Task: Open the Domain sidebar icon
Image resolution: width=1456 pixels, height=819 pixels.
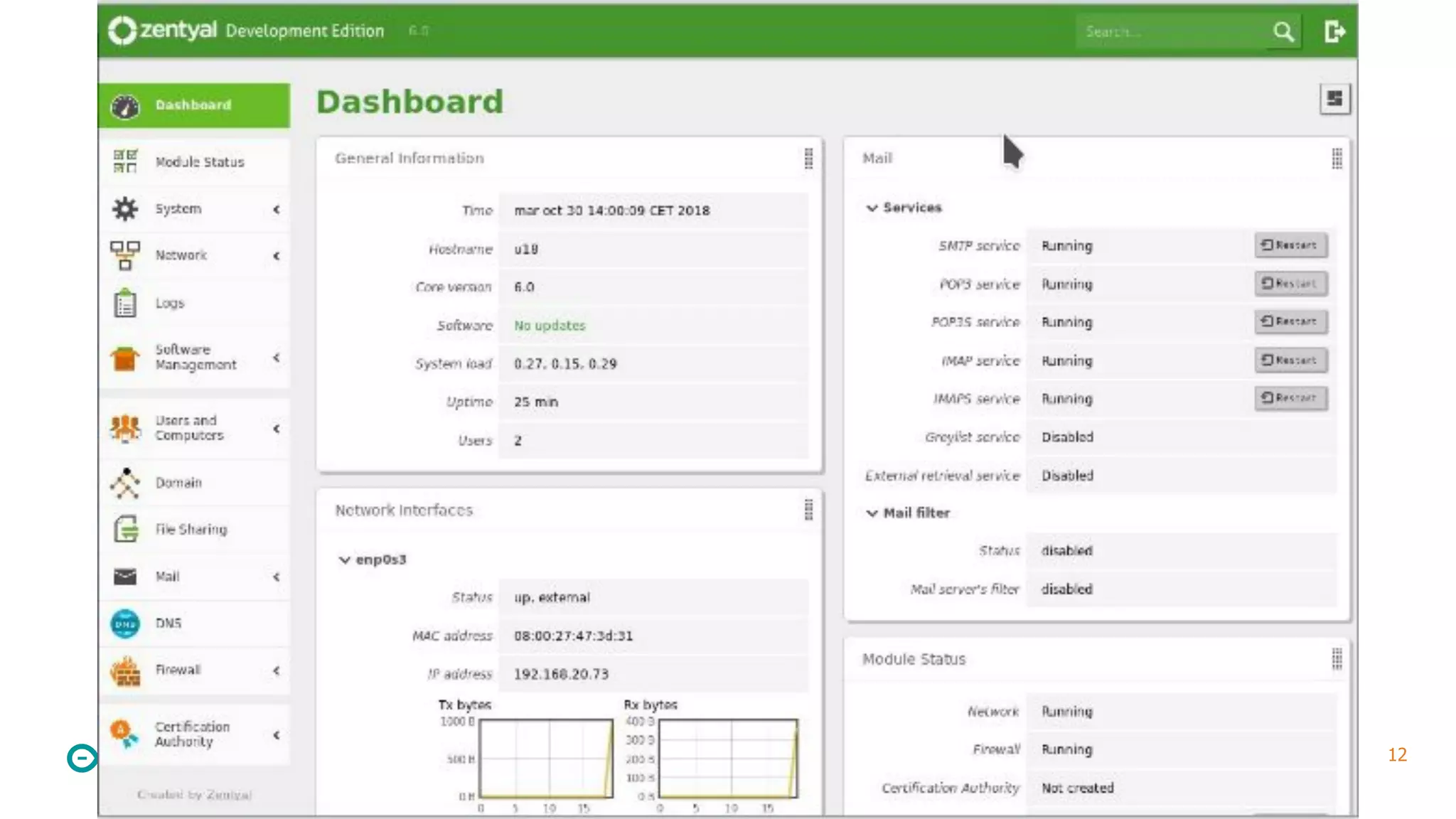Action: pyautogui.click(x=125, y=483)
